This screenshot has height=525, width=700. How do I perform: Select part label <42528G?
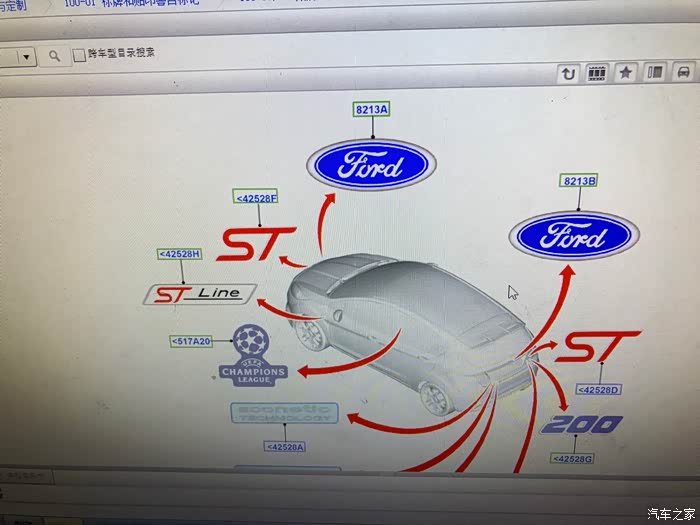coord(572,458)
